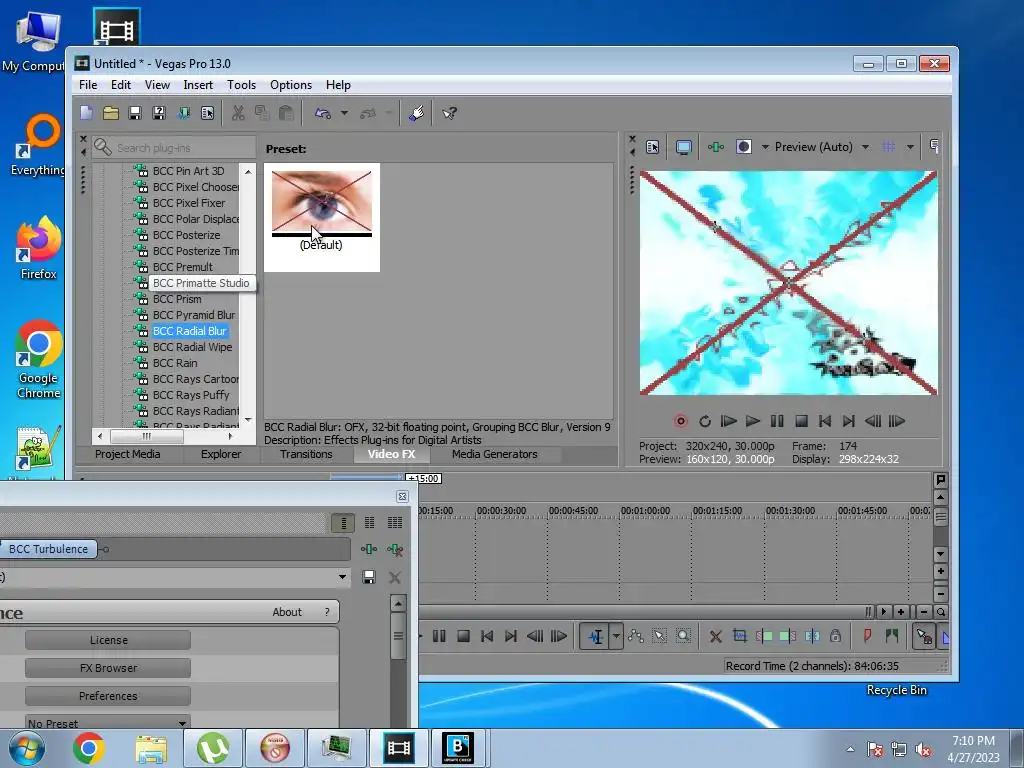Screen dimensions: 1024x768
Task: Expand the Normal Edit tool dropdown arrow
Action: coord(616,636)
